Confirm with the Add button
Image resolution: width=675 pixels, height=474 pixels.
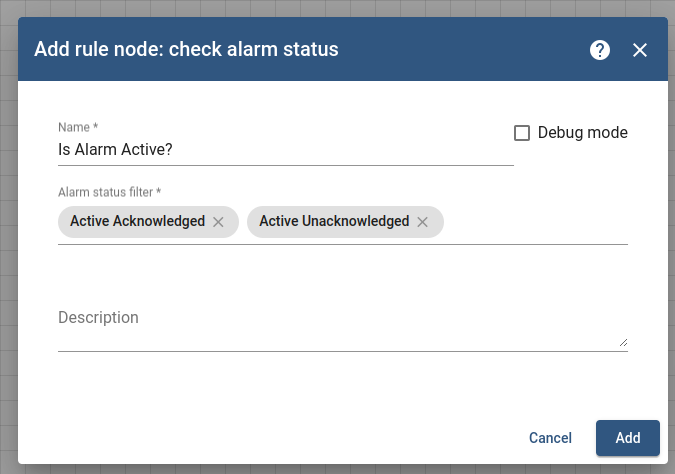628,438
